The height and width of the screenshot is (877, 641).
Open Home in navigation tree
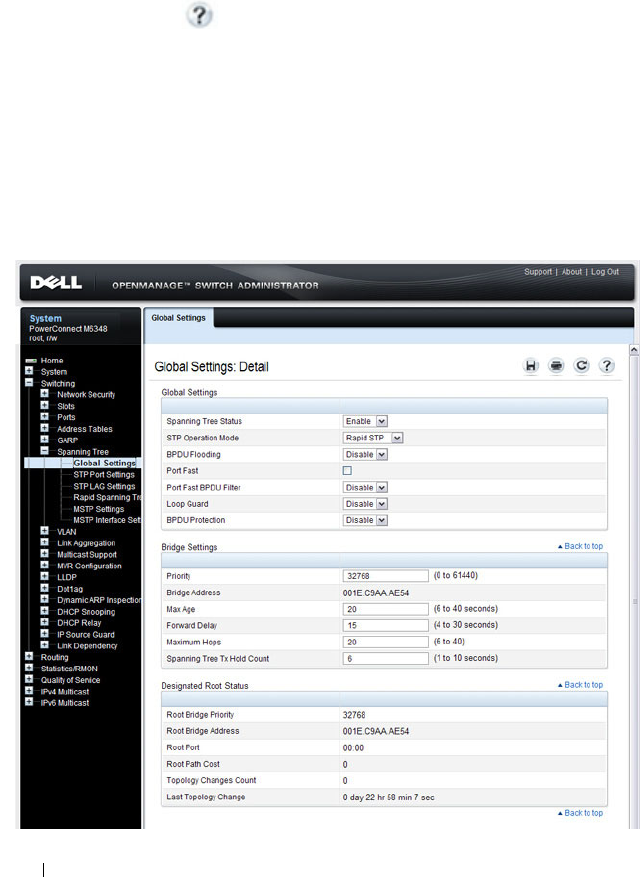click(x=52, y=361)
